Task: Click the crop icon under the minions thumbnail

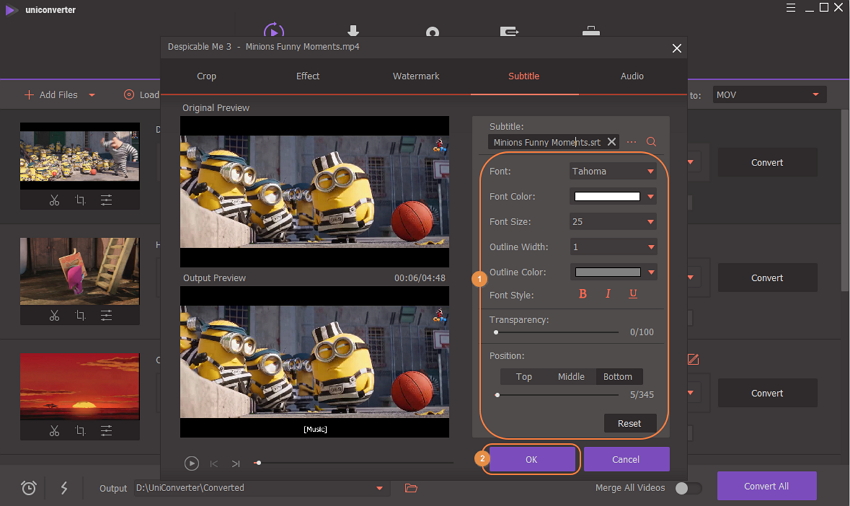Action: coord(80,200)
